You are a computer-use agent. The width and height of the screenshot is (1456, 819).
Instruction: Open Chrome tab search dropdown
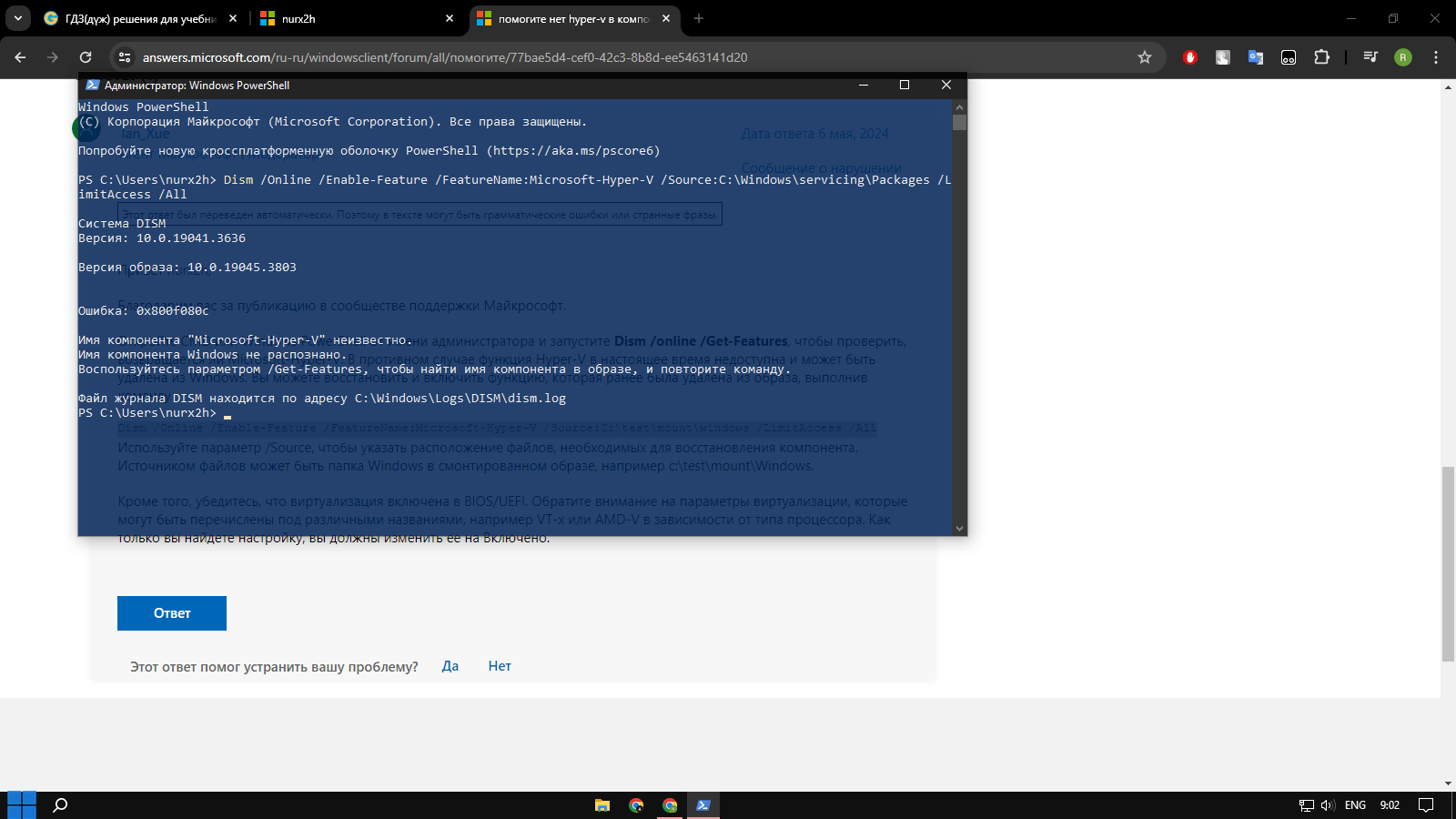(18, 18)
